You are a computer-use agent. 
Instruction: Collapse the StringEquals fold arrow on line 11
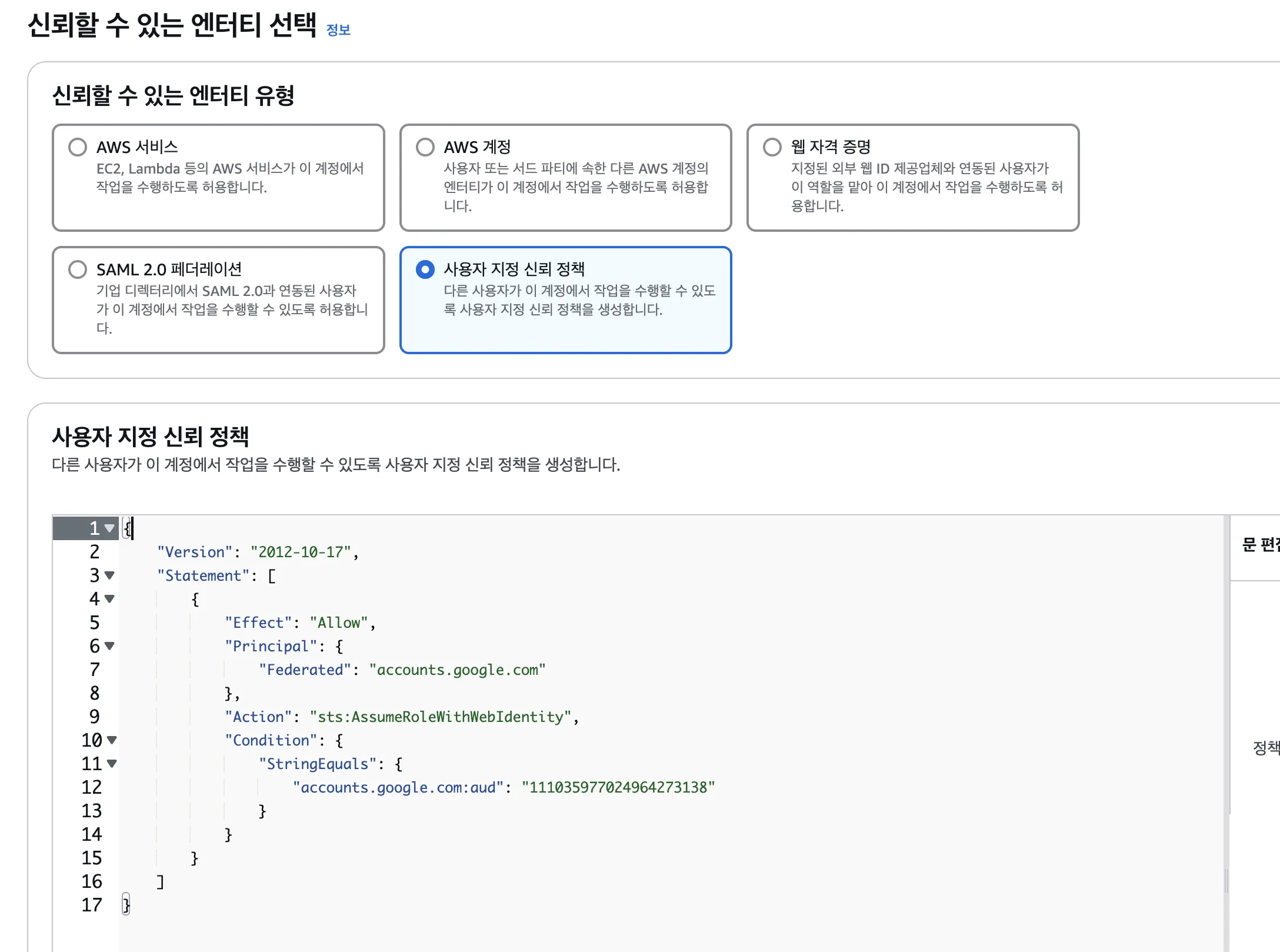pos(112,764)
